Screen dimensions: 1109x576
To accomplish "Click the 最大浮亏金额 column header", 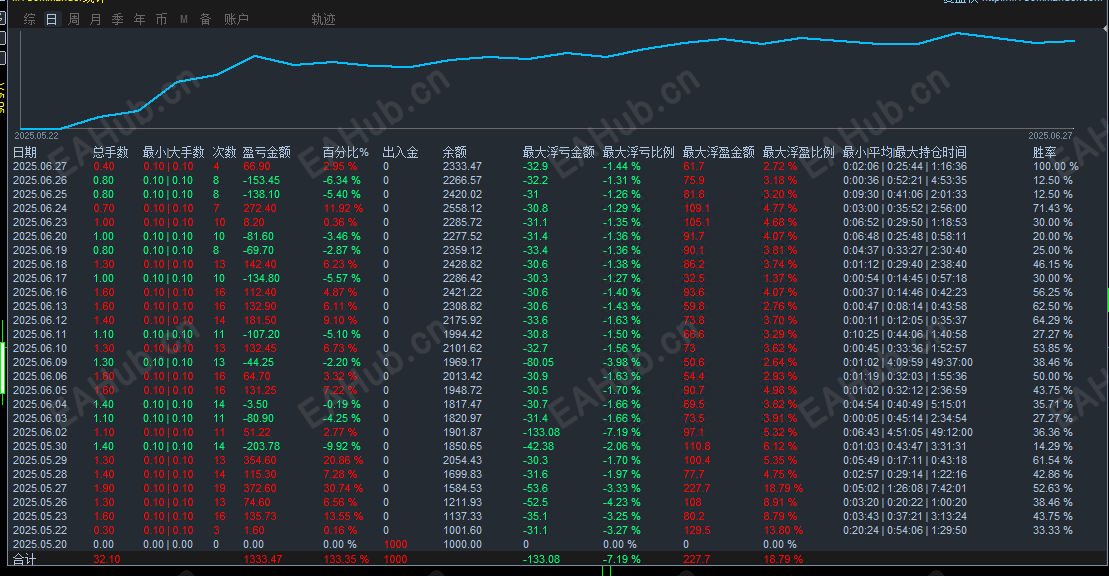I will [x=559, y=152].
